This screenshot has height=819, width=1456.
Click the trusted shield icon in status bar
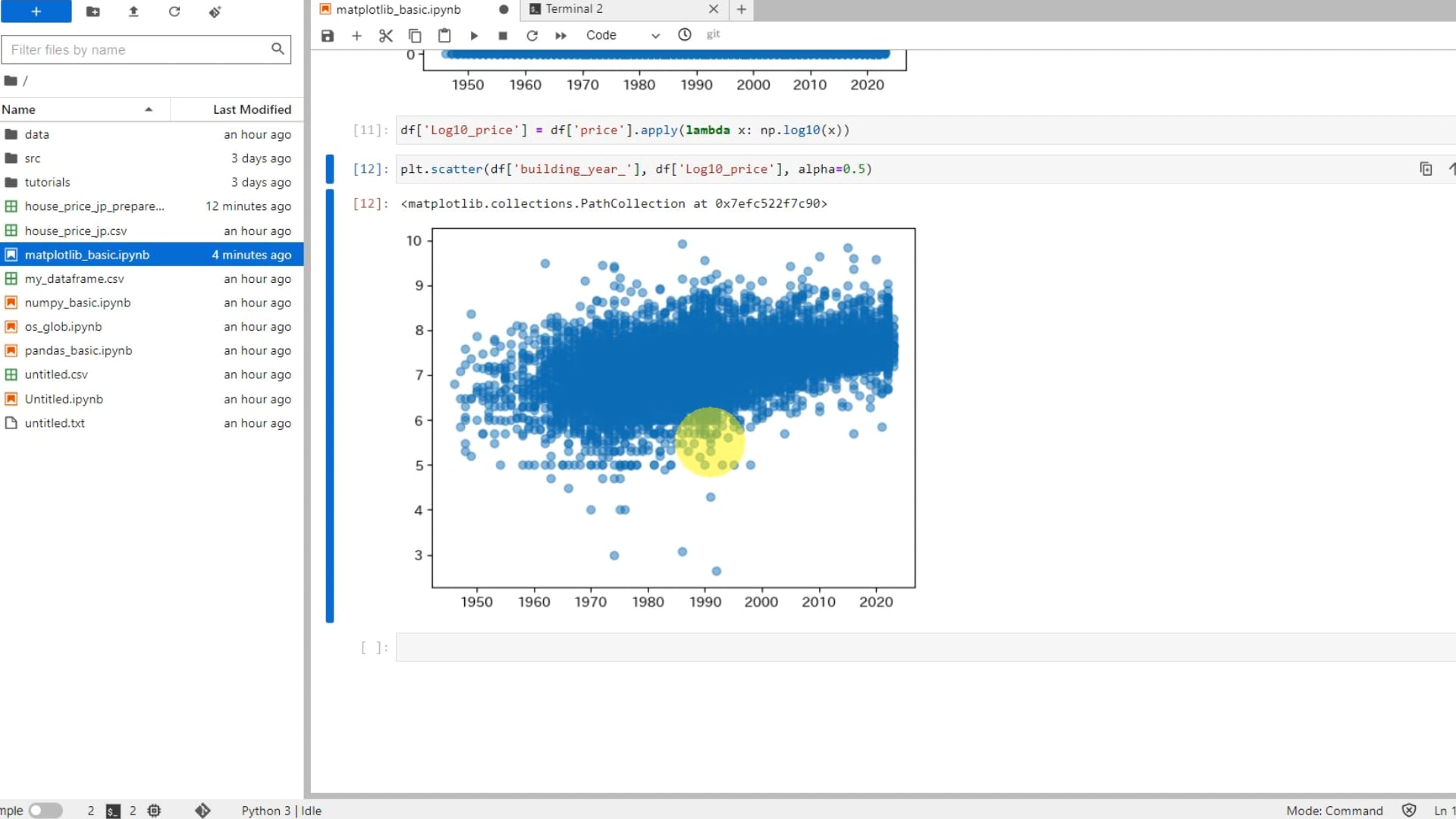pyautogui.click(x=1408, y=811)
